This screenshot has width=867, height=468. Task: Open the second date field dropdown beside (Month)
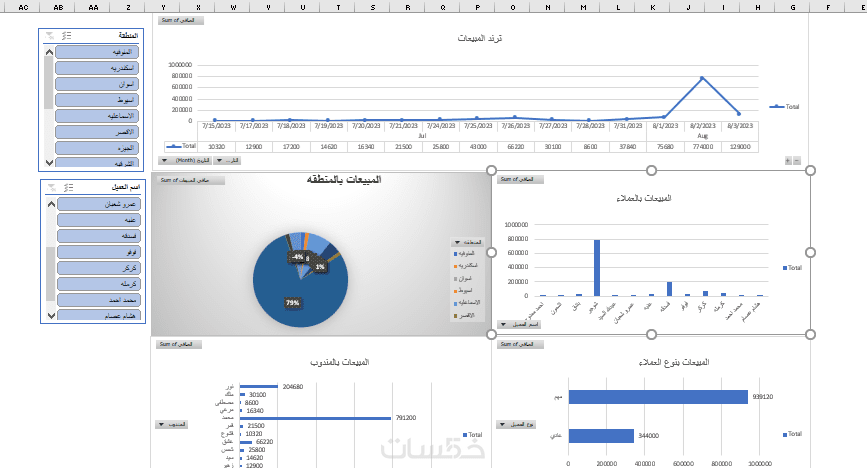click(x=227, y=160)
